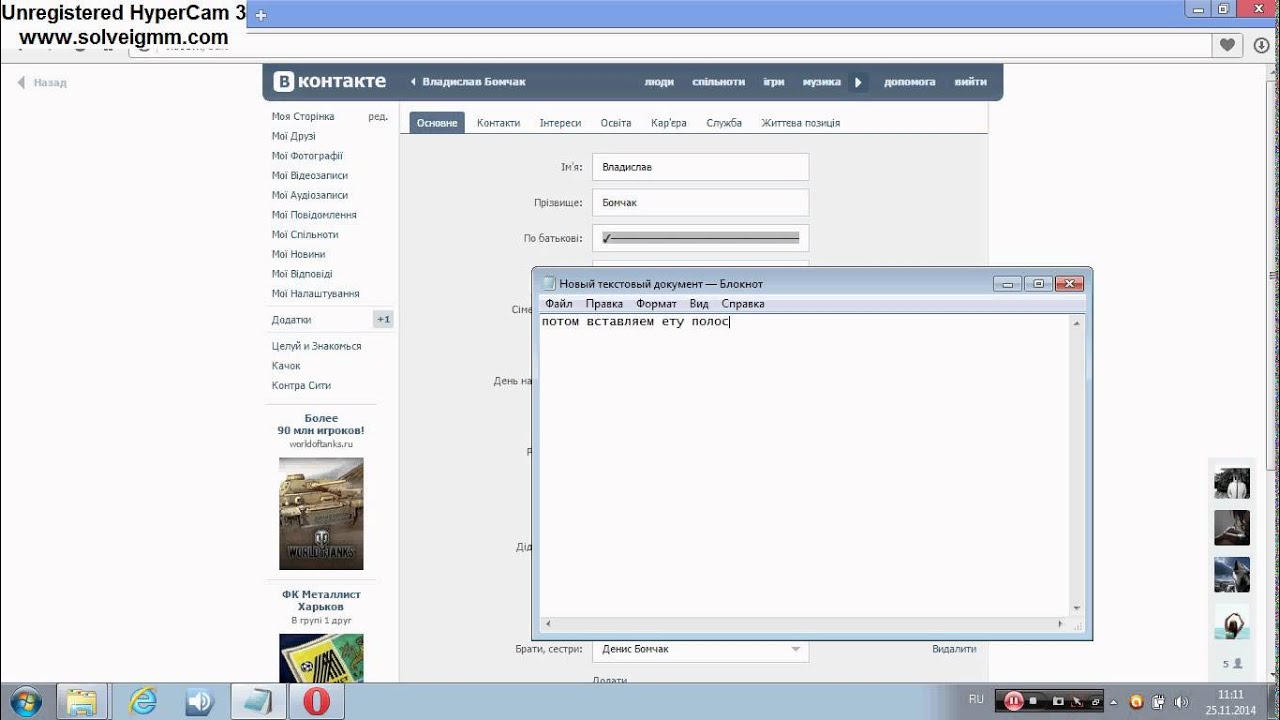Screen dimensions: 1280x720
Task: Open допомога in the VK header
Action: coord(910,82)
